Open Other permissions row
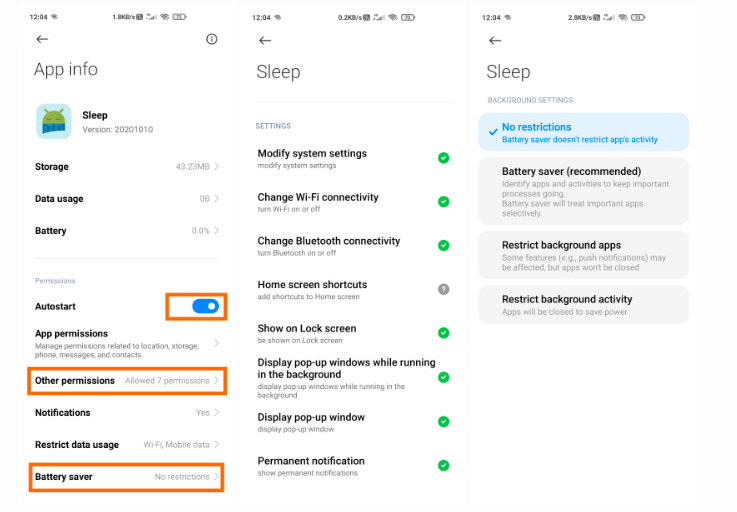 126,381
